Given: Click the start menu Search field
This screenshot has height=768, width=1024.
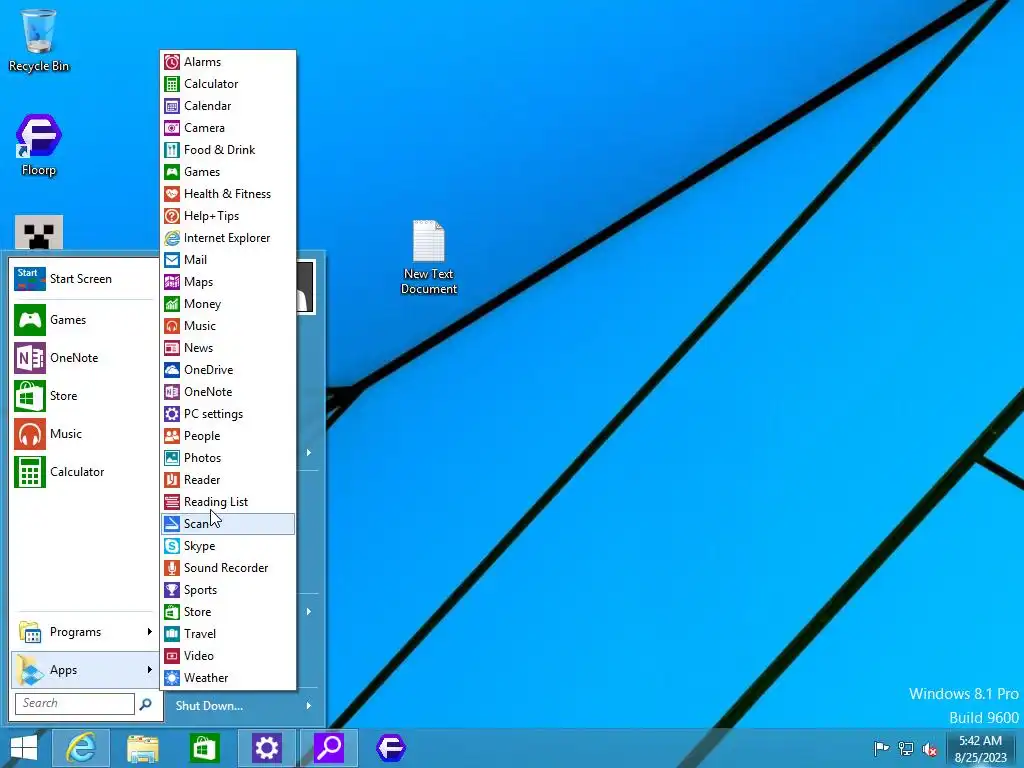Looking at the screenshot, I should click(74, 703).
